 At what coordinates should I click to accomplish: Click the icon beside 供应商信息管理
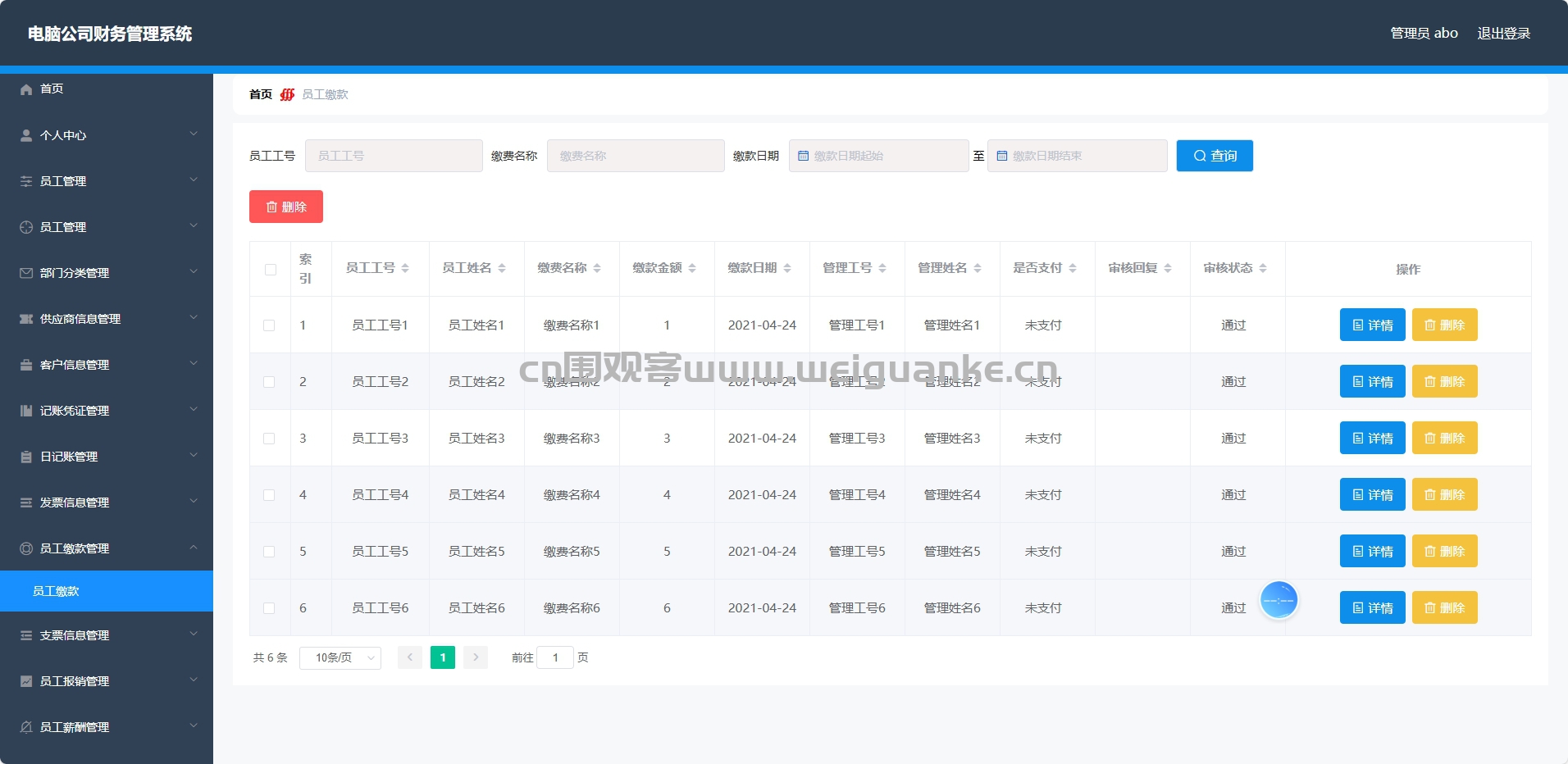pyautogui.click(x=26, y=319)
